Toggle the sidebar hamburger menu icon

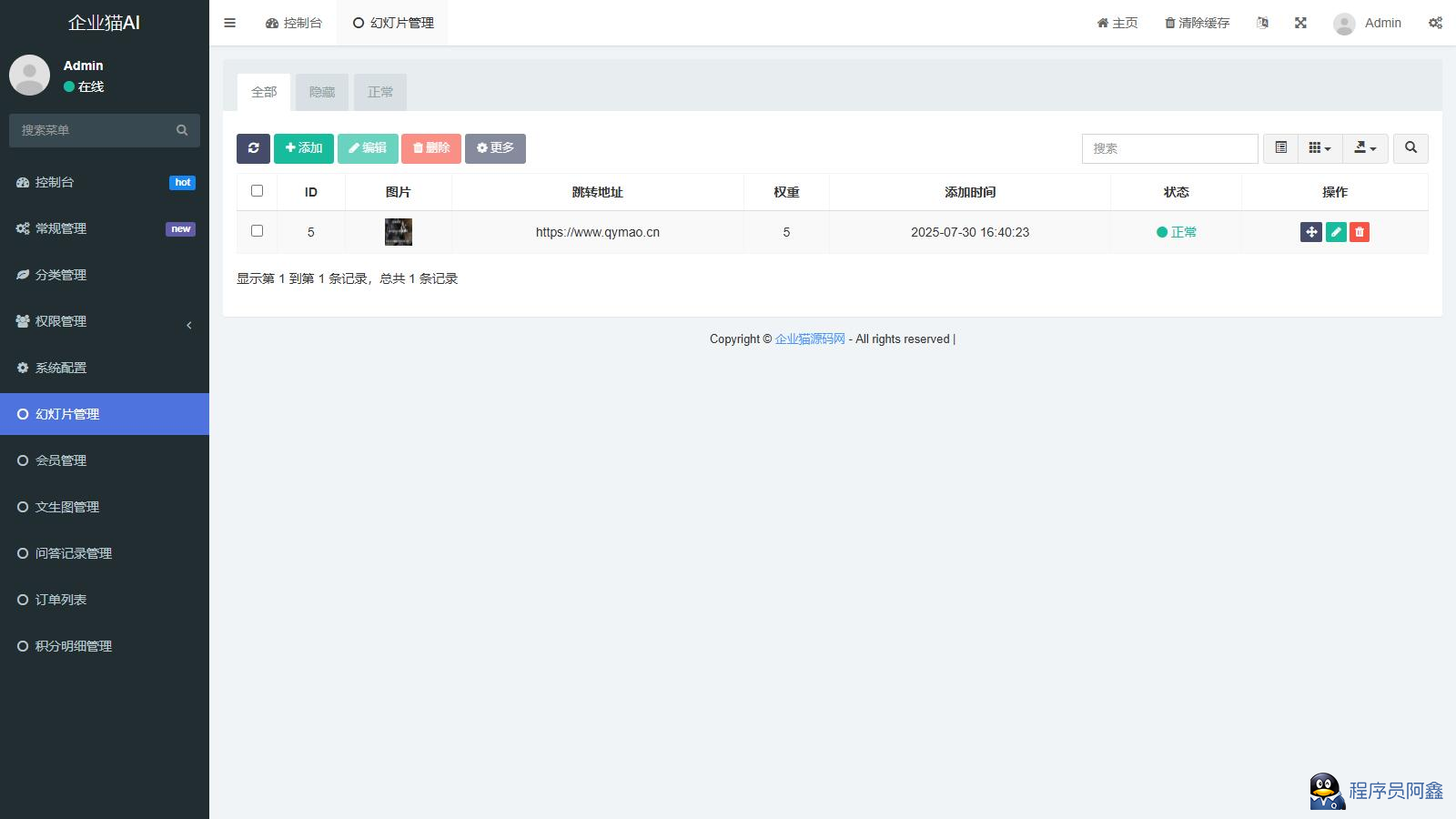229,23
